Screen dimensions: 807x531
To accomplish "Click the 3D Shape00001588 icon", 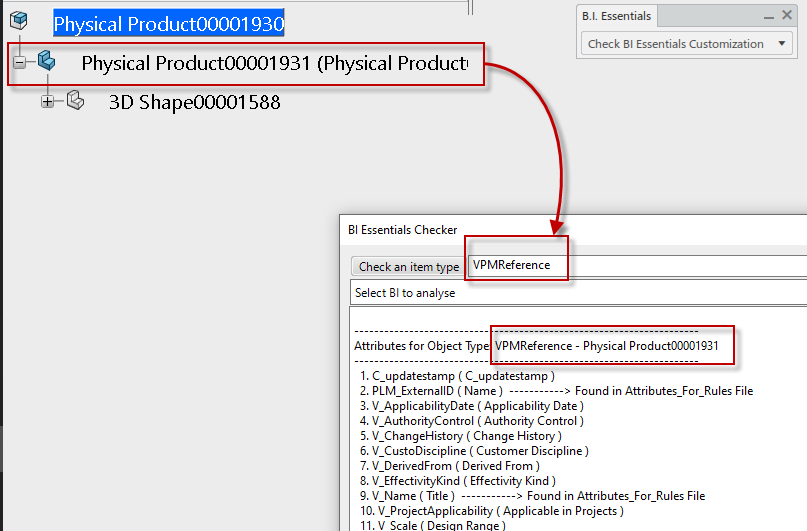I will coord(75,101).
